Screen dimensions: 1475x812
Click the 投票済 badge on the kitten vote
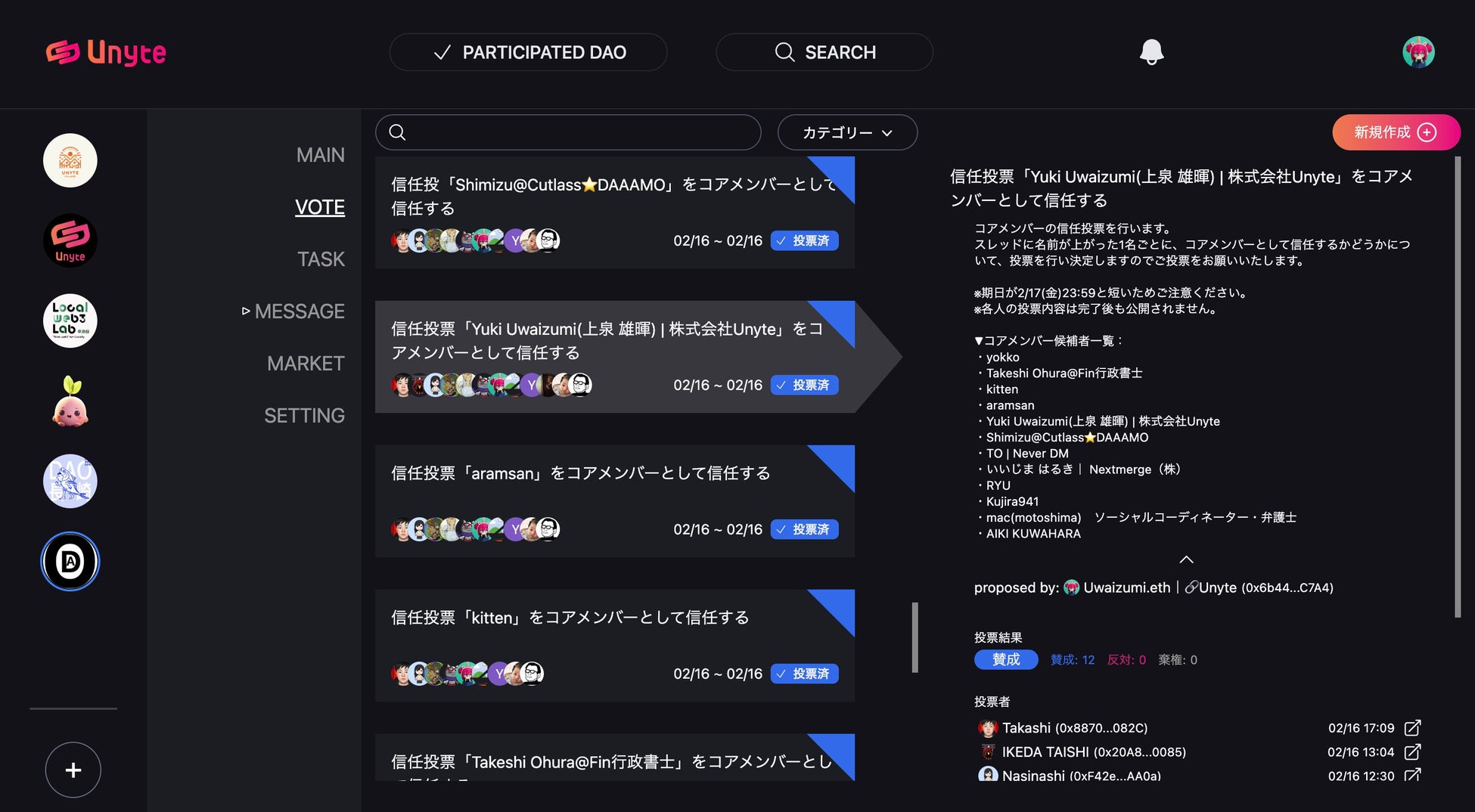pos(804,674)
